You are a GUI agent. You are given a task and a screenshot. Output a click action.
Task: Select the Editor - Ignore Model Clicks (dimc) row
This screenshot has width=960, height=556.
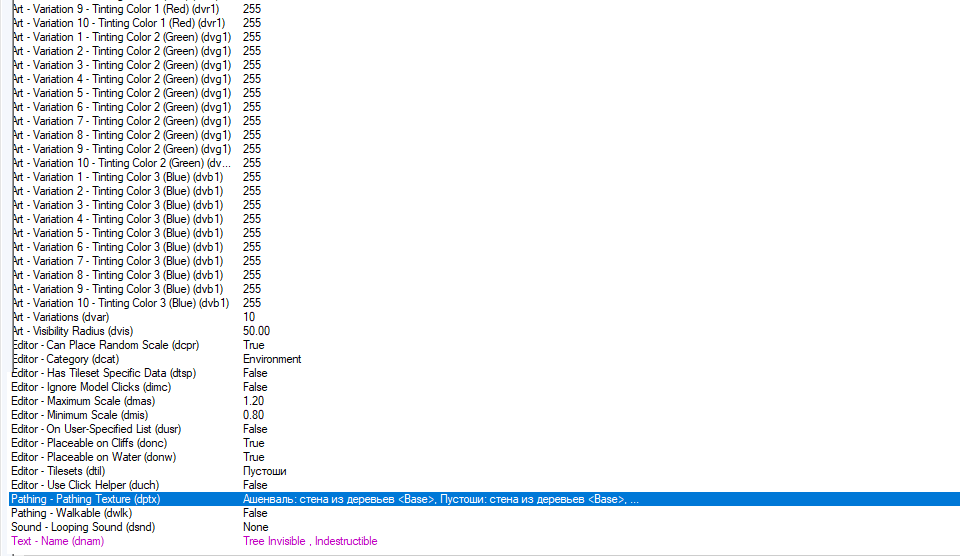tap(484, 387)
